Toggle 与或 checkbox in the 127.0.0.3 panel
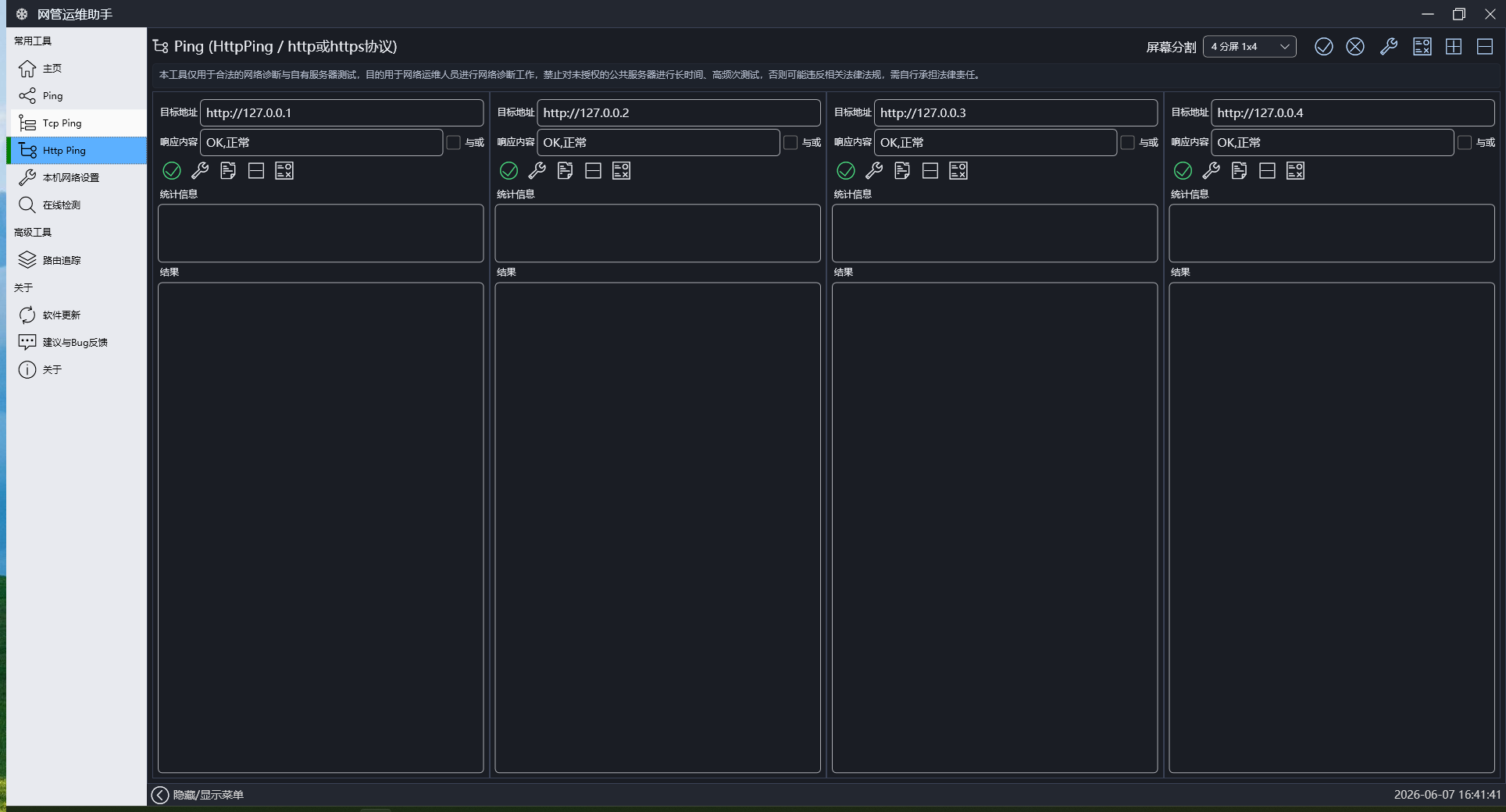Viewport: 1506px width, 812px height. click(x=1127, y=142)
